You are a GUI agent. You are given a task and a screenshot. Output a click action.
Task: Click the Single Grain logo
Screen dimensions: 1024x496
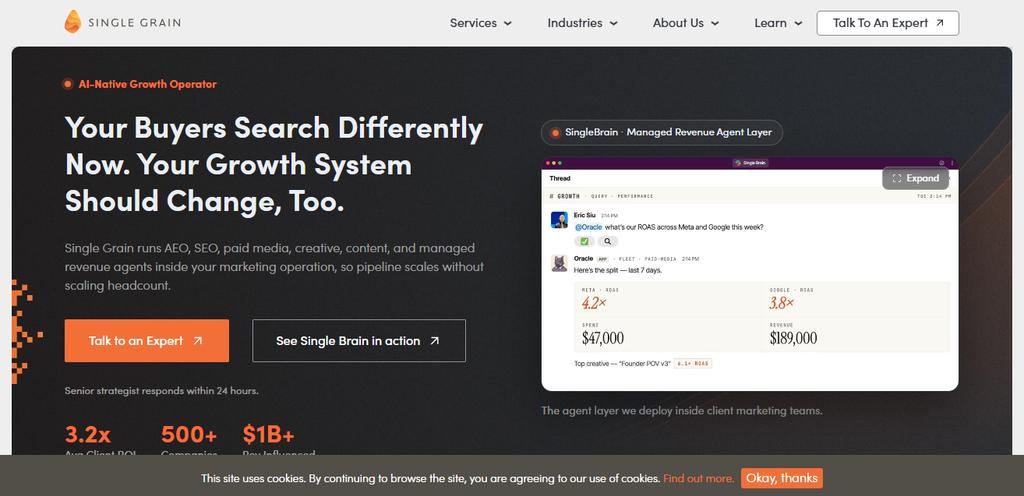pos(122,22)
